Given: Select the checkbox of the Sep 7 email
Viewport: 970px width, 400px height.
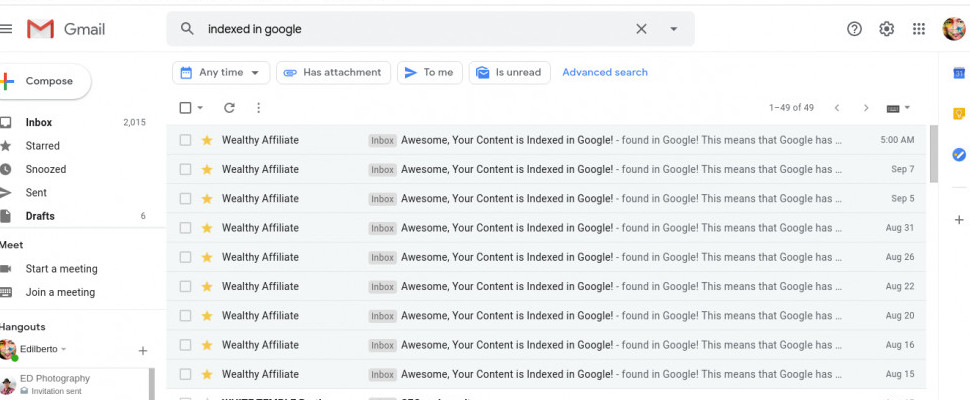Looking at the screenshot, I should pos(185,169).
